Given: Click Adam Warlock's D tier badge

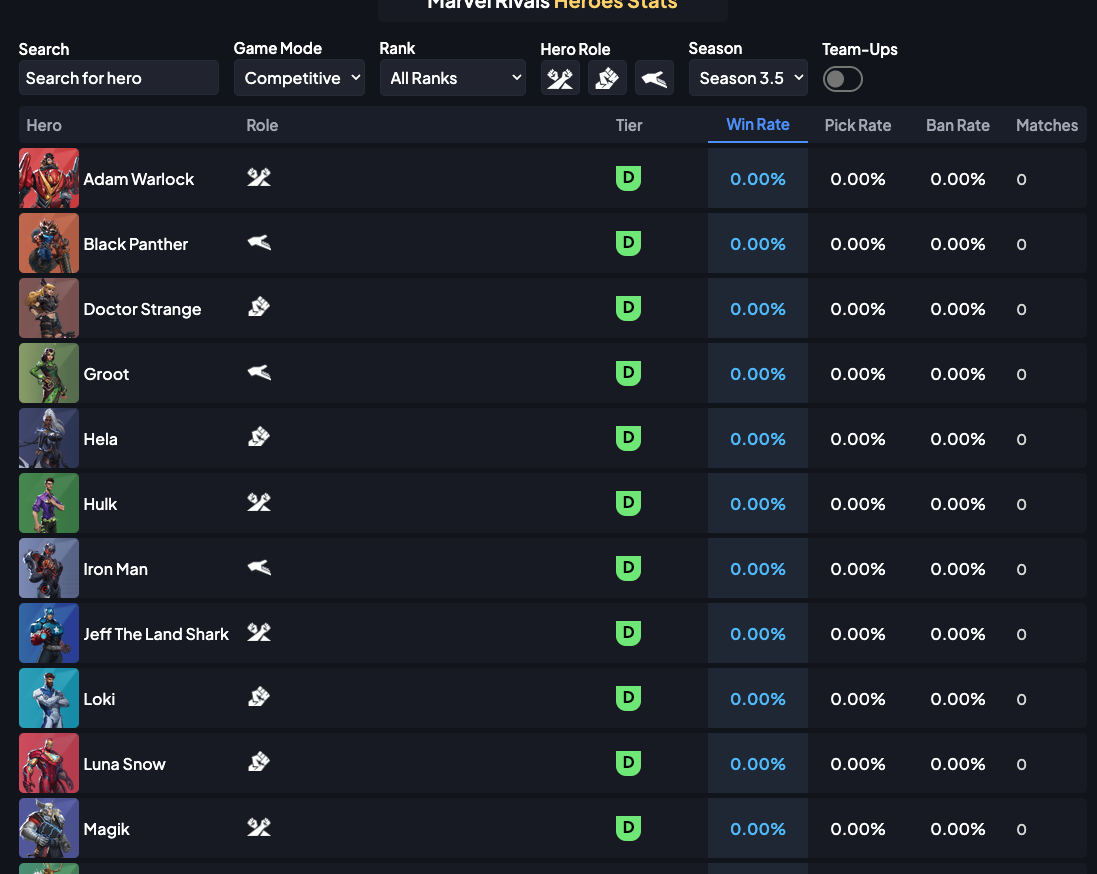Looking at the screenshot, I should 628,178.
